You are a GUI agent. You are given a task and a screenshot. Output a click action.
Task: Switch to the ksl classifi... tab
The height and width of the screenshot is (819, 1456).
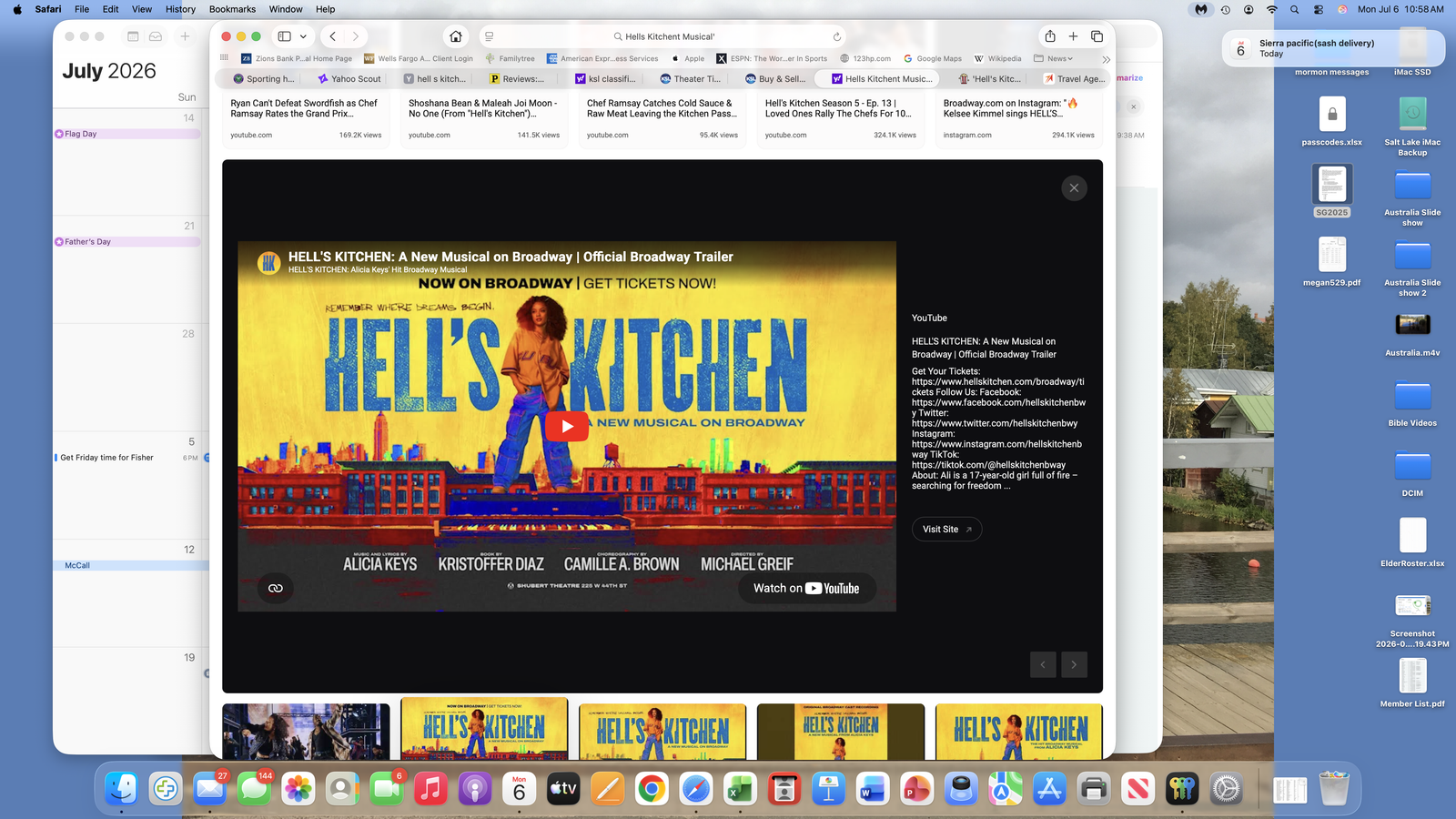click(605, 79)
